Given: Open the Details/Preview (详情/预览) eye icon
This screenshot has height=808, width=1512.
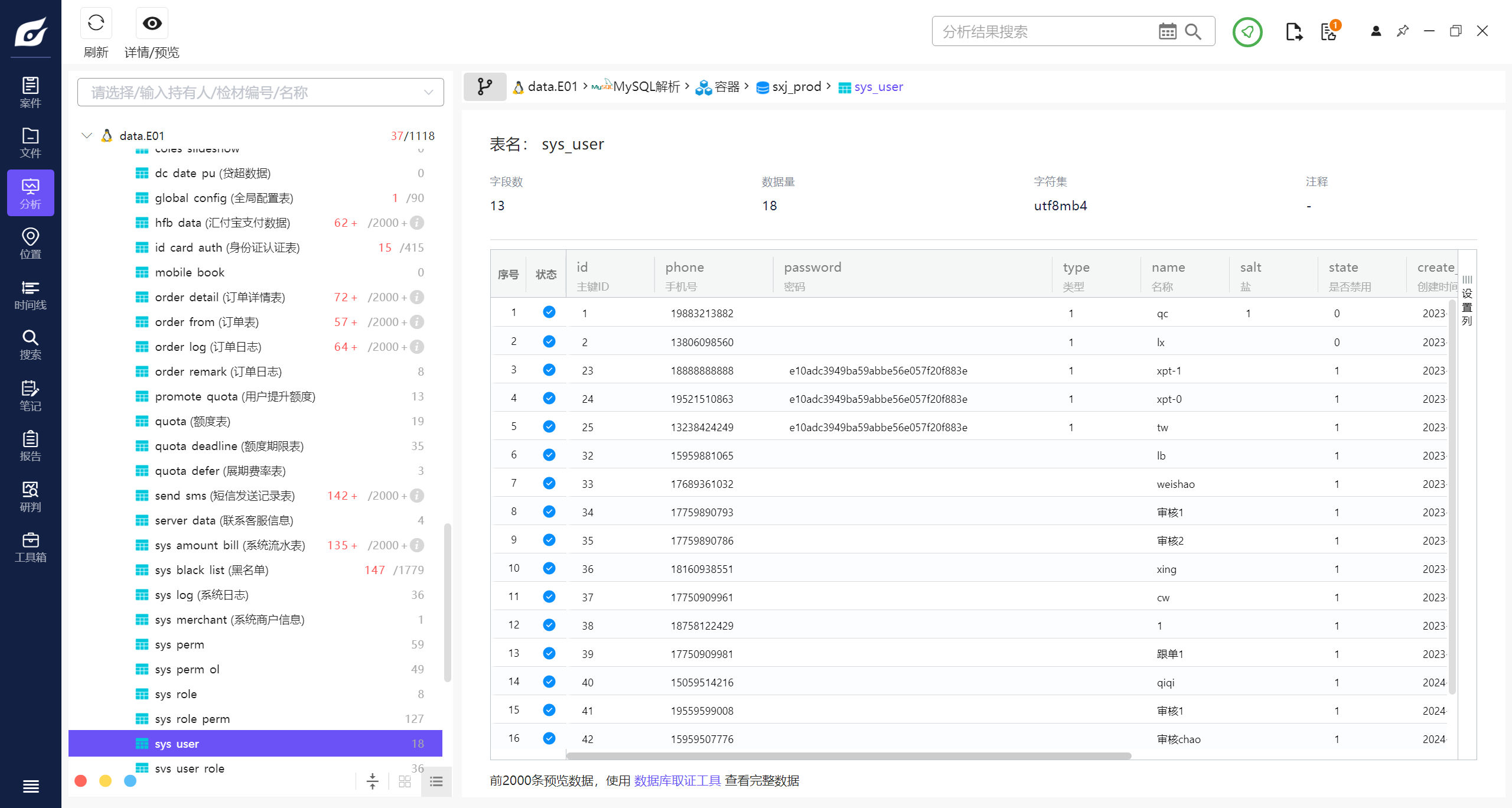Looking at the screenshot, I should click(152, 24).
